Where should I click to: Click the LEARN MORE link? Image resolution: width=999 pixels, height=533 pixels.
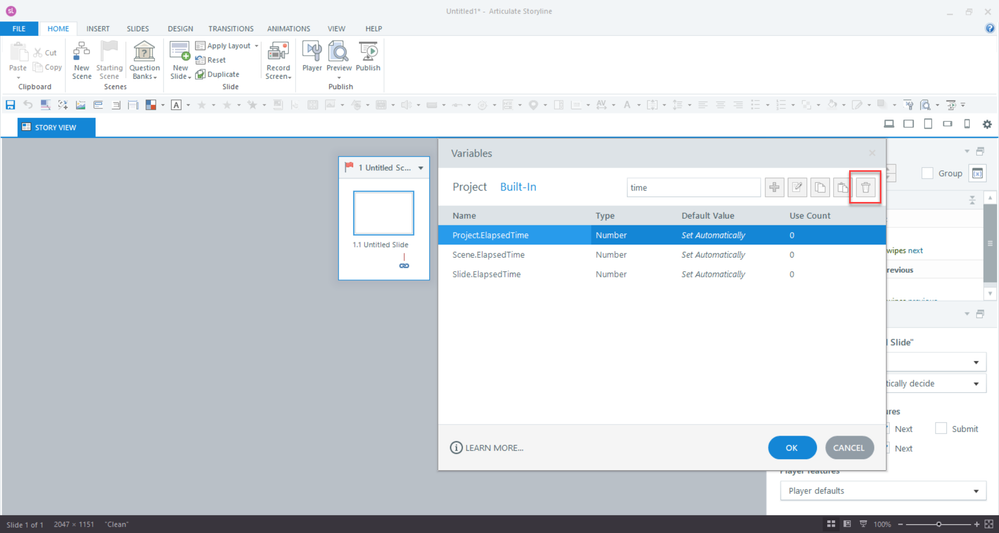tap(487, 448)
